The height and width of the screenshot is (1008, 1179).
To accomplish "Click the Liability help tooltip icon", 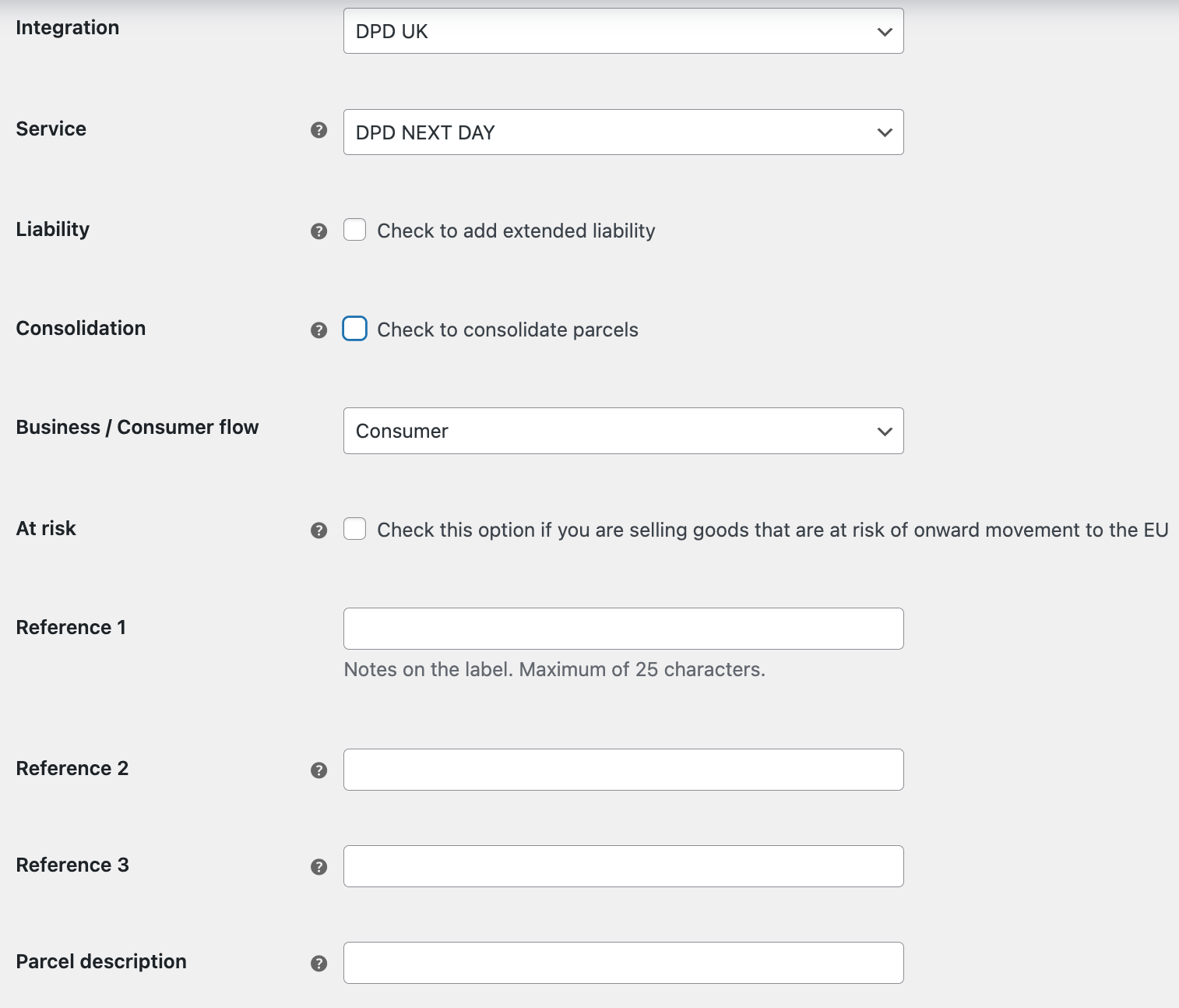I will point(319,231).
